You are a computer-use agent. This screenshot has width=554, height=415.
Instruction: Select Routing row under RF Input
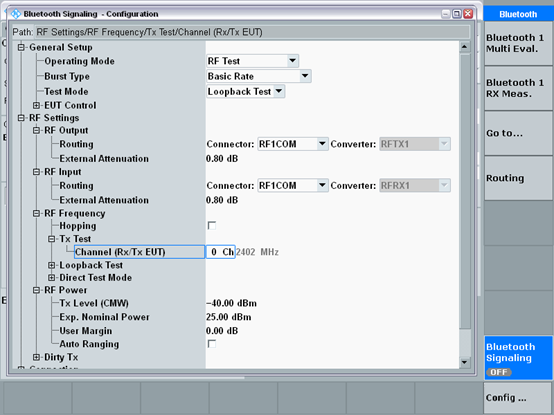[76, 186]
